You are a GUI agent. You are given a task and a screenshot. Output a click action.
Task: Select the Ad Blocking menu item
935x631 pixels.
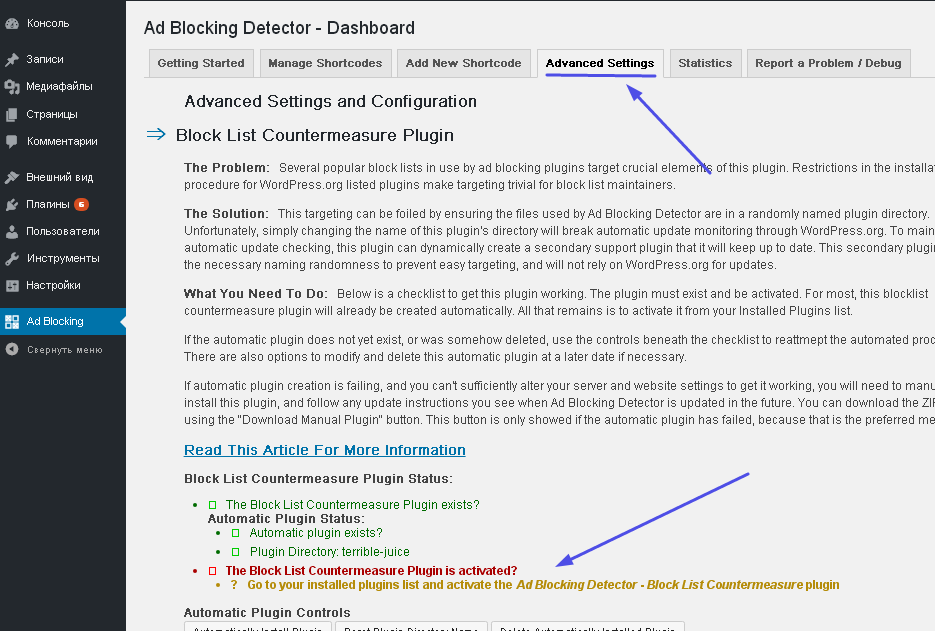63,321
